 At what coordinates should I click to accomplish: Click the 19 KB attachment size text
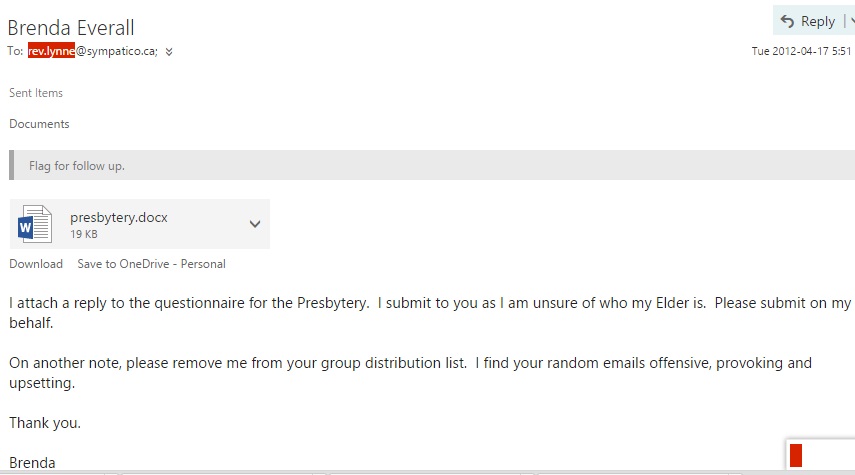pyautogui.click(x=83, y=234)
